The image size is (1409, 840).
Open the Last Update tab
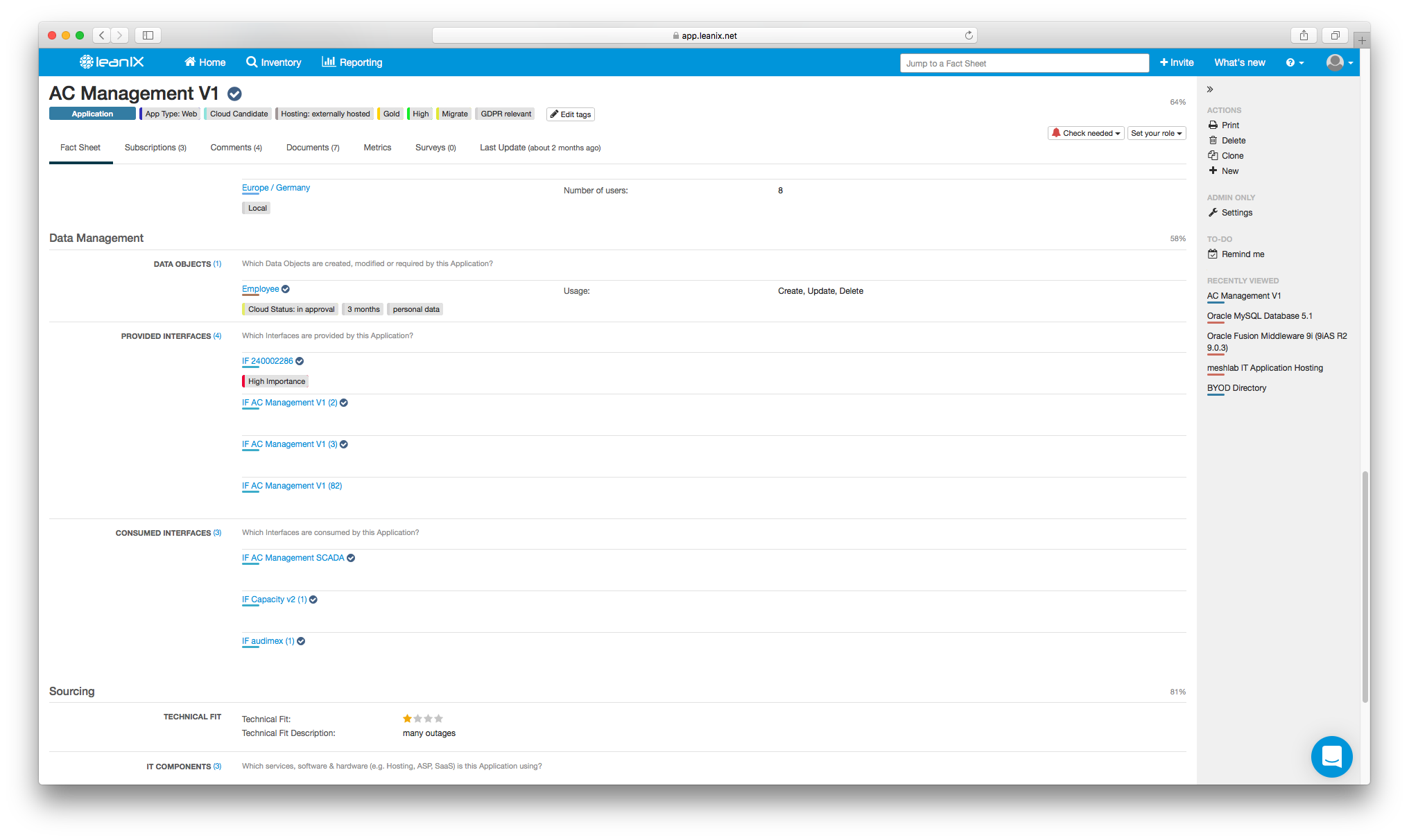(540, 148)
